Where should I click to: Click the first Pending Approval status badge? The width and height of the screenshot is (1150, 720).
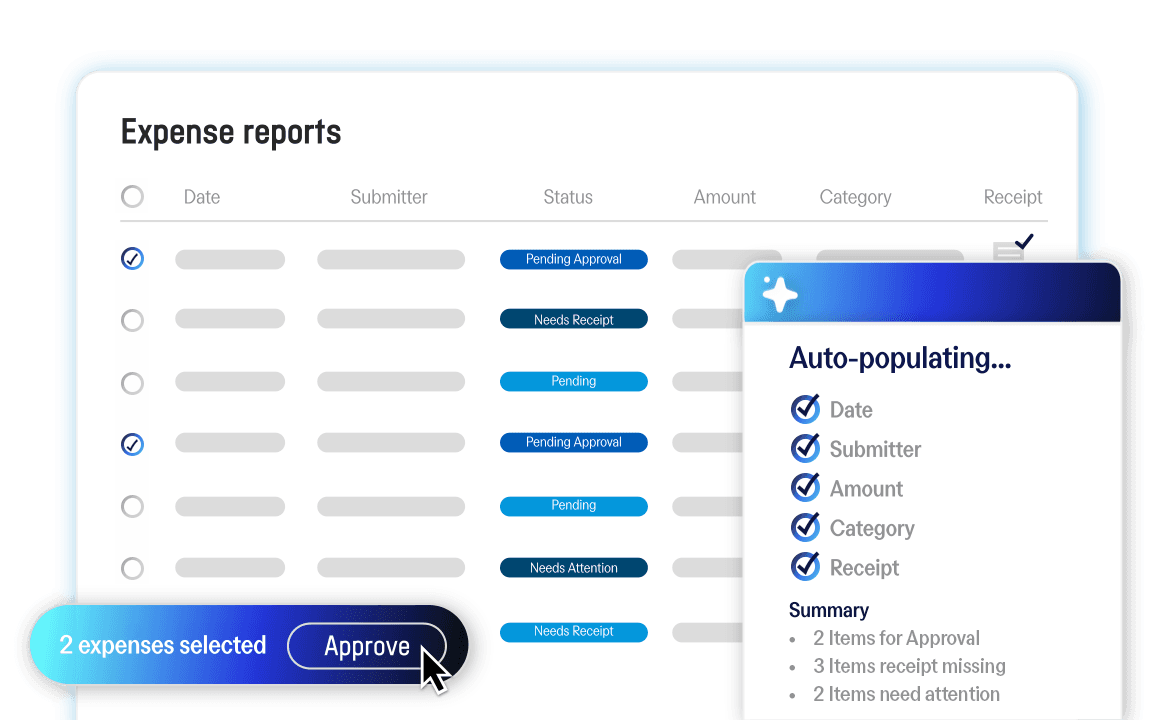click(x=574, y=260)
